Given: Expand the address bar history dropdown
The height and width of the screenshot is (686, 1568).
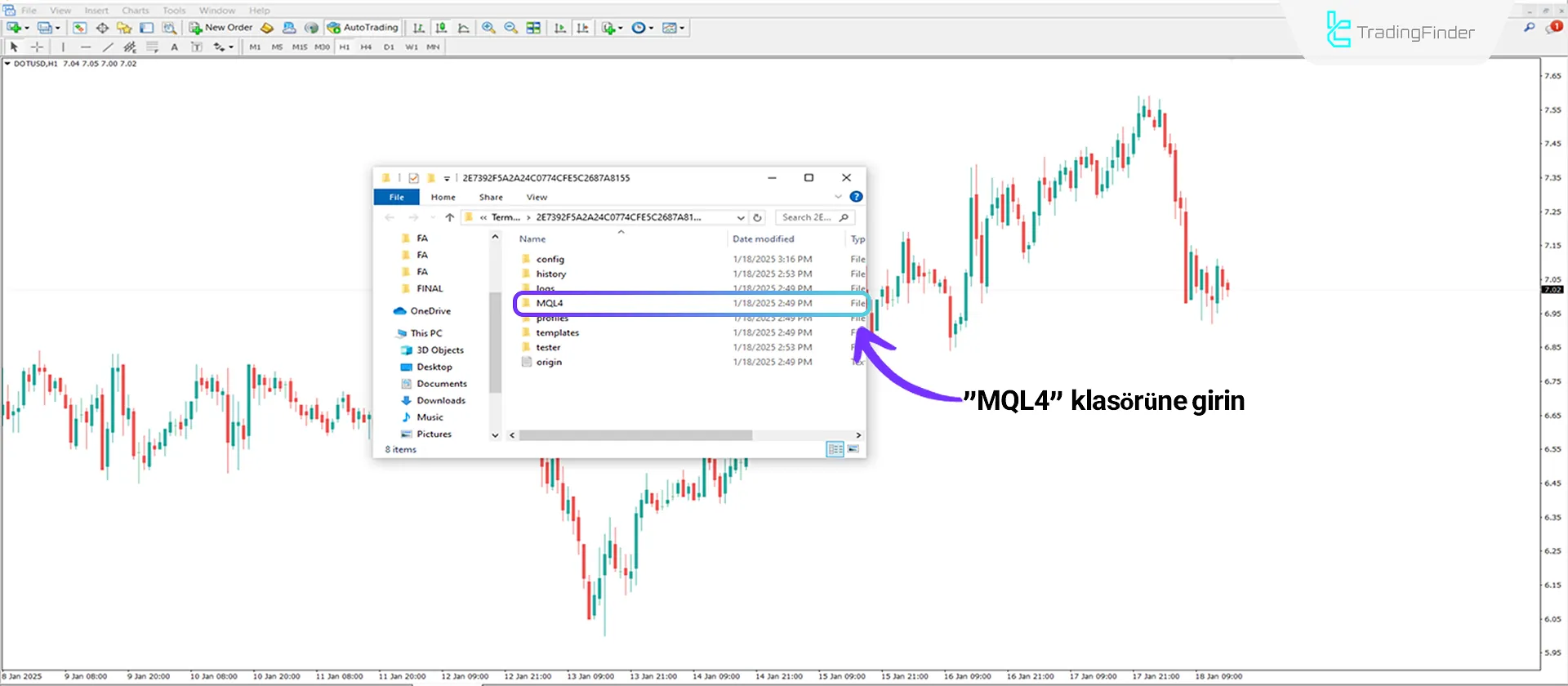Looking at the screenshot, I should (x=740, y=218).
